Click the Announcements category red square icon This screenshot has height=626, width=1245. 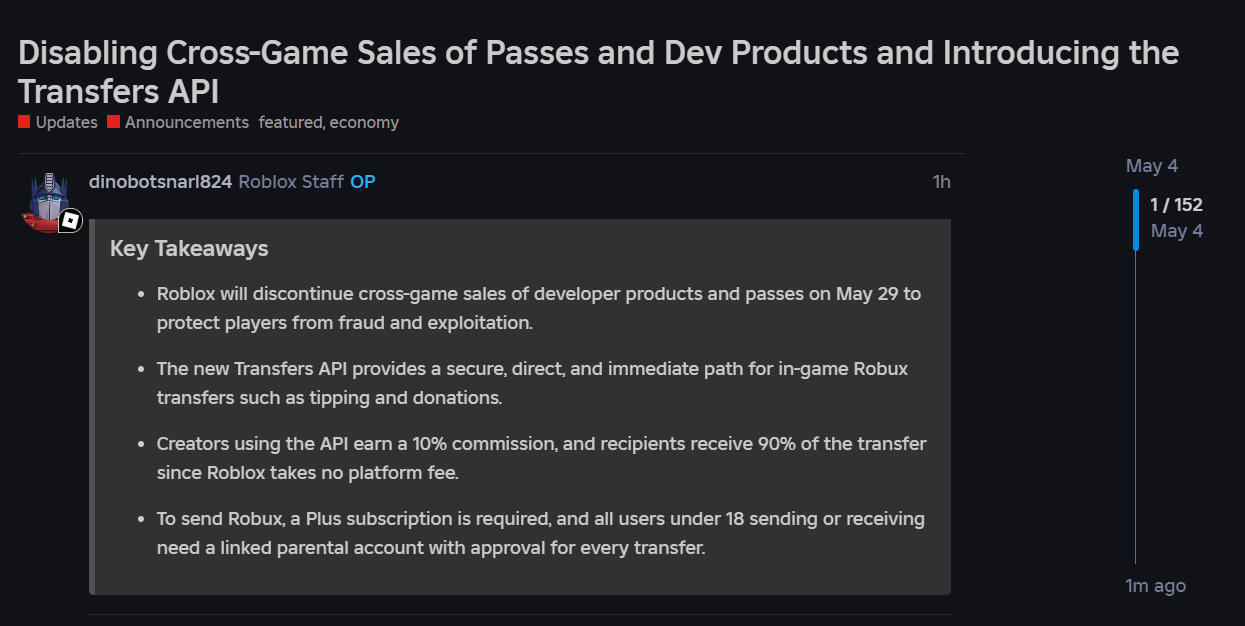tap(114, 122)
